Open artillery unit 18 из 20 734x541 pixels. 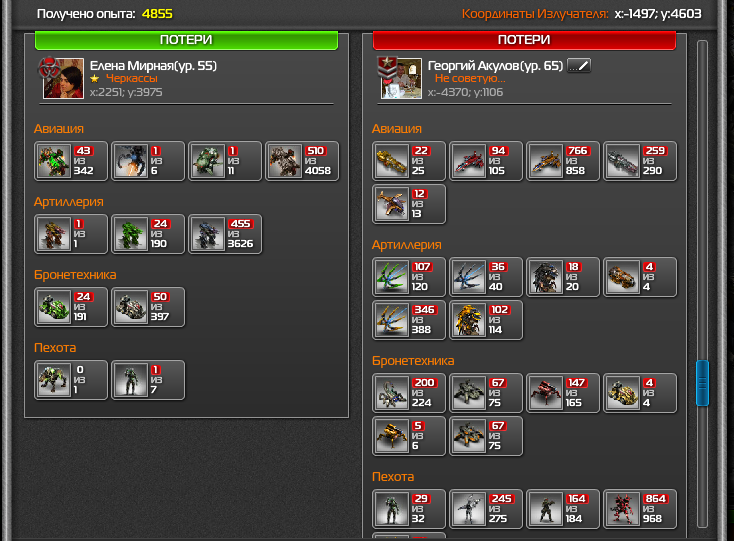563,277
